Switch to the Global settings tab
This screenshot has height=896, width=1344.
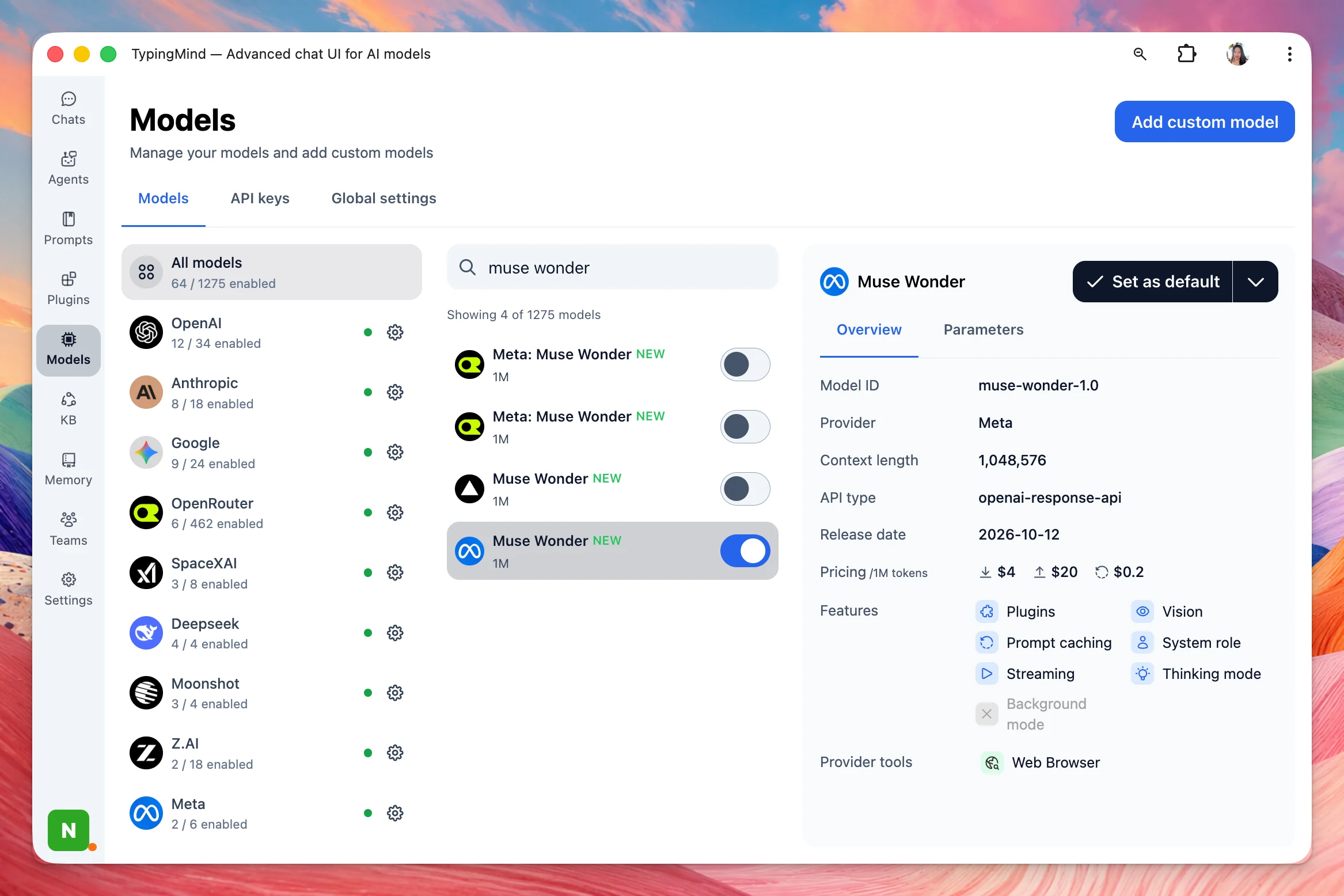[384, 199]
